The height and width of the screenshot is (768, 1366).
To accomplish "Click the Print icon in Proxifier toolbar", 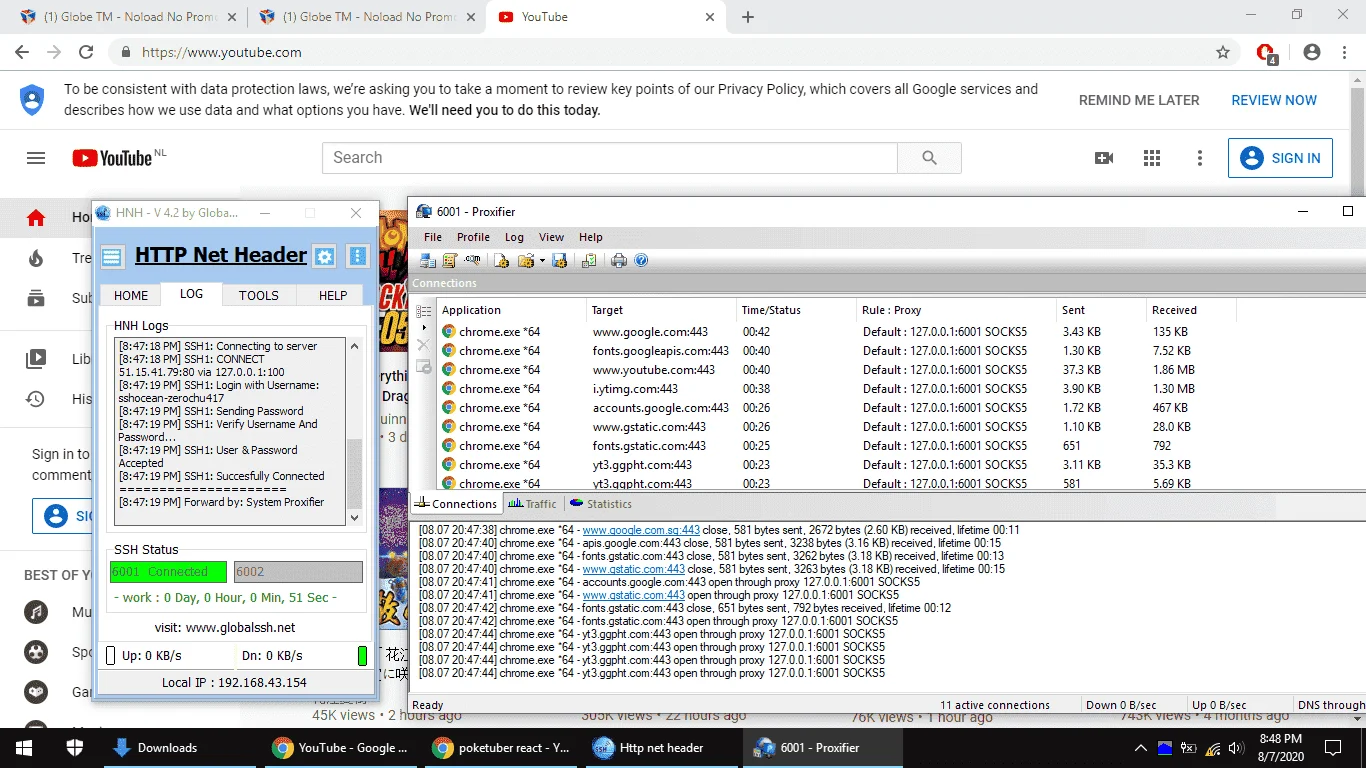I will point(619,260).
